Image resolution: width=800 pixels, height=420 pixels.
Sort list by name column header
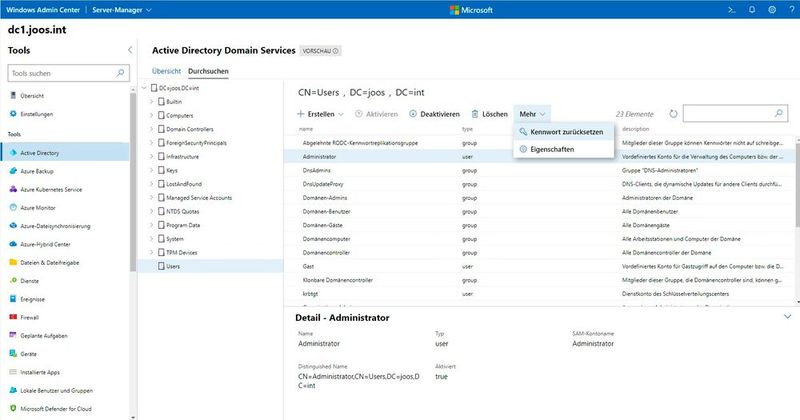pyautogui.click(x=306, y=129)
